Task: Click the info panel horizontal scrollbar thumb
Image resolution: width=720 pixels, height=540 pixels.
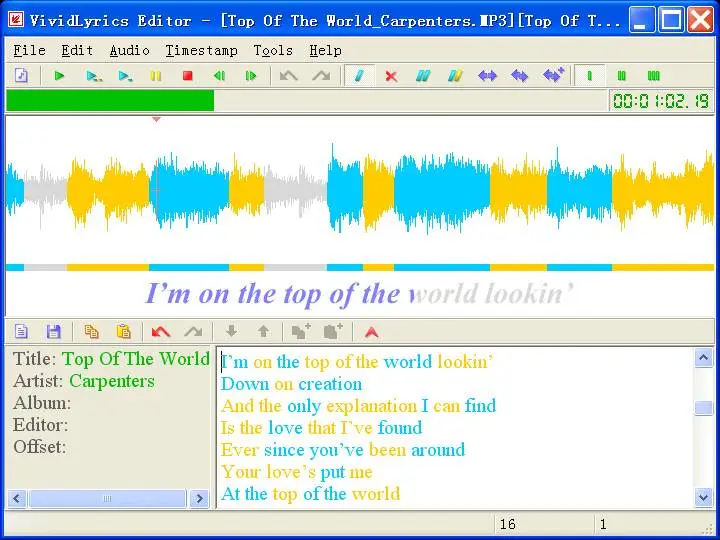Action: pos(107,498)
